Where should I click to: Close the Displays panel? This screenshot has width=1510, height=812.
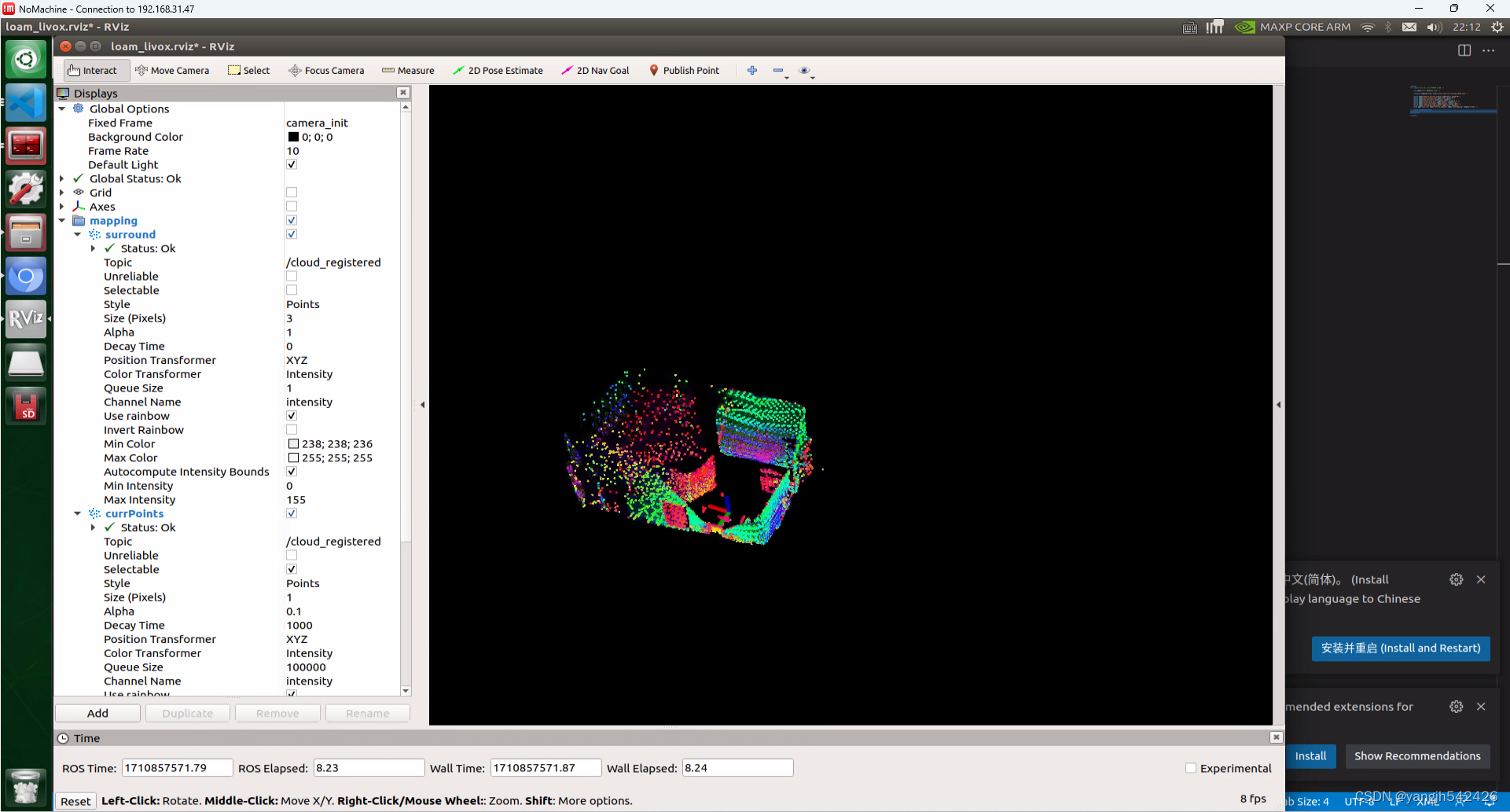click(403, 93)
